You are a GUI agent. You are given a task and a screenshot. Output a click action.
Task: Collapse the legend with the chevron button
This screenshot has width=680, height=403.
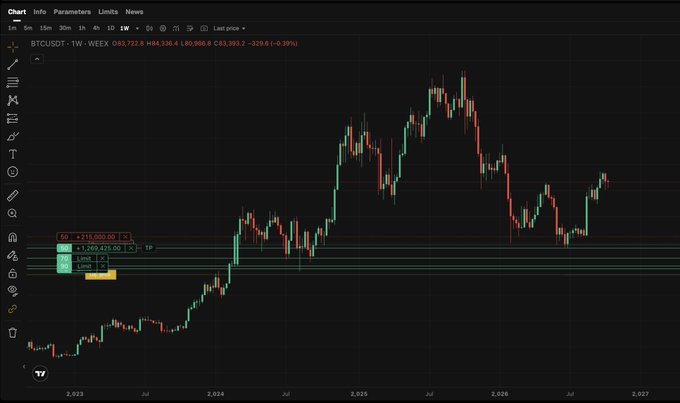pyautogui.click(x=37, y=59)
